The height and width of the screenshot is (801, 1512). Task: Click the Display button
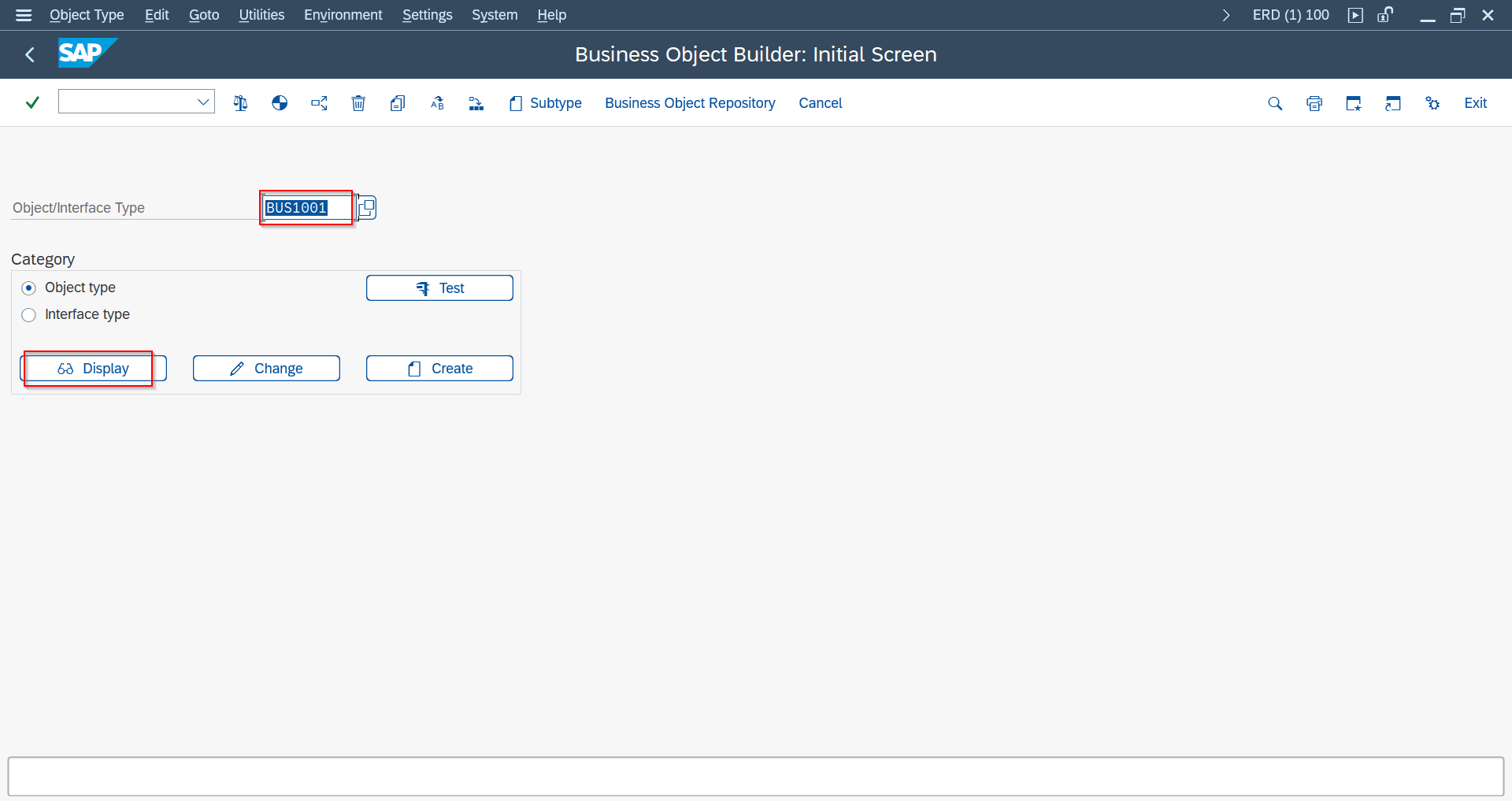tap(93, 369)
